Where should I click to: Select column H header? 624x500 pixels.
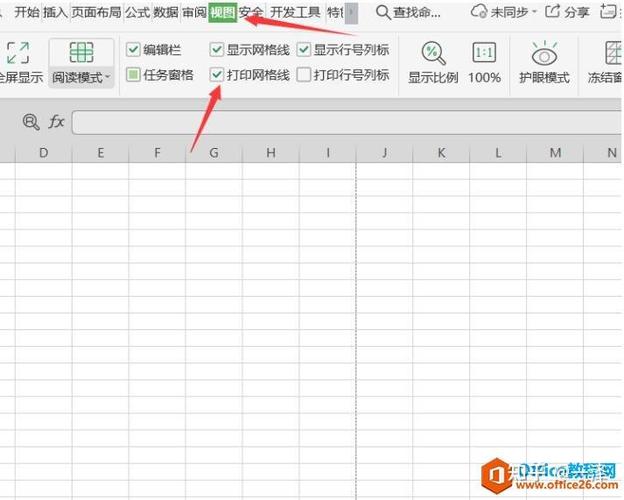271,152
